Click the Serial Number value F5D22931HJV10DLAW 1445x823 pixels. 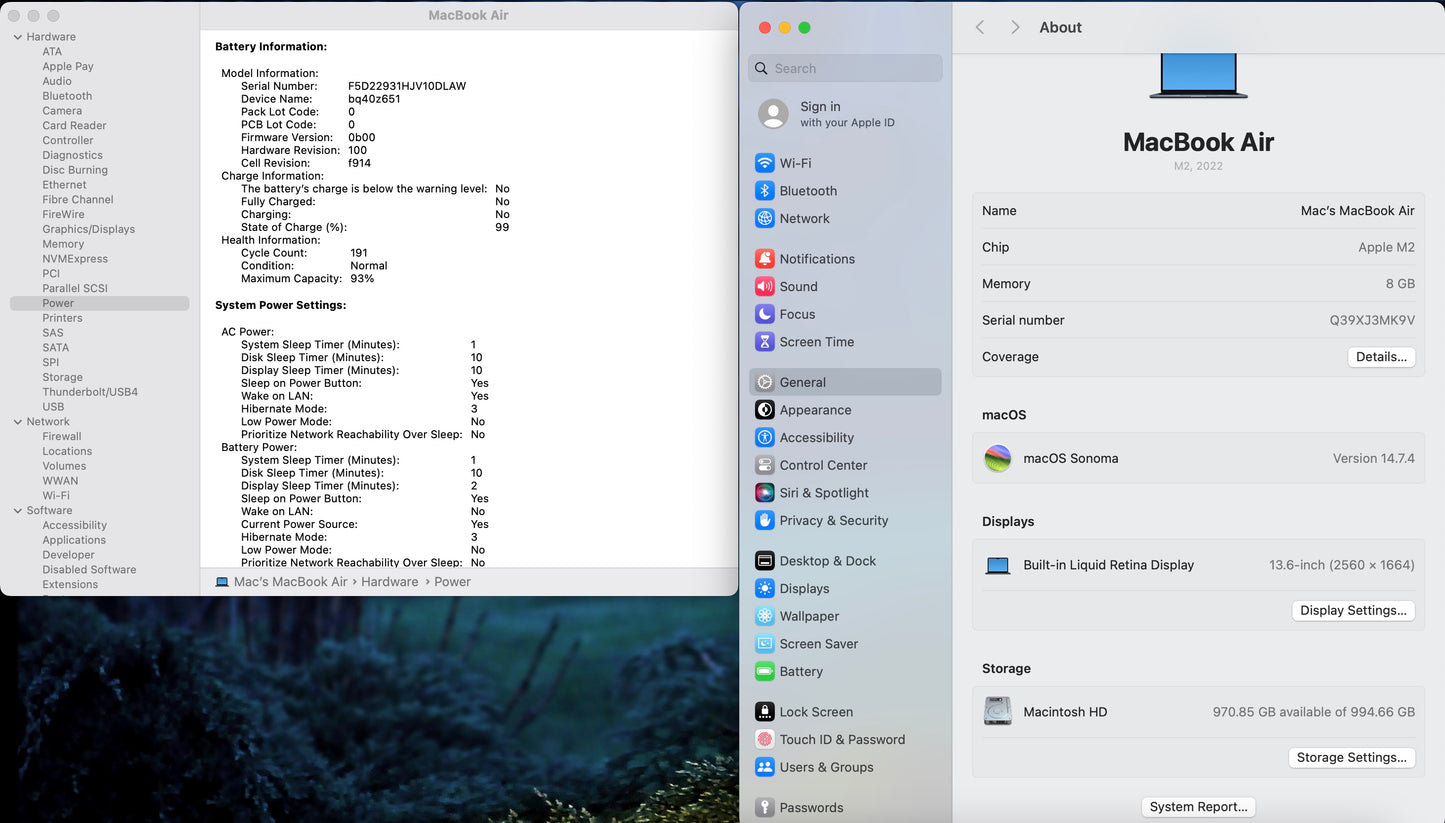(407, 86)
